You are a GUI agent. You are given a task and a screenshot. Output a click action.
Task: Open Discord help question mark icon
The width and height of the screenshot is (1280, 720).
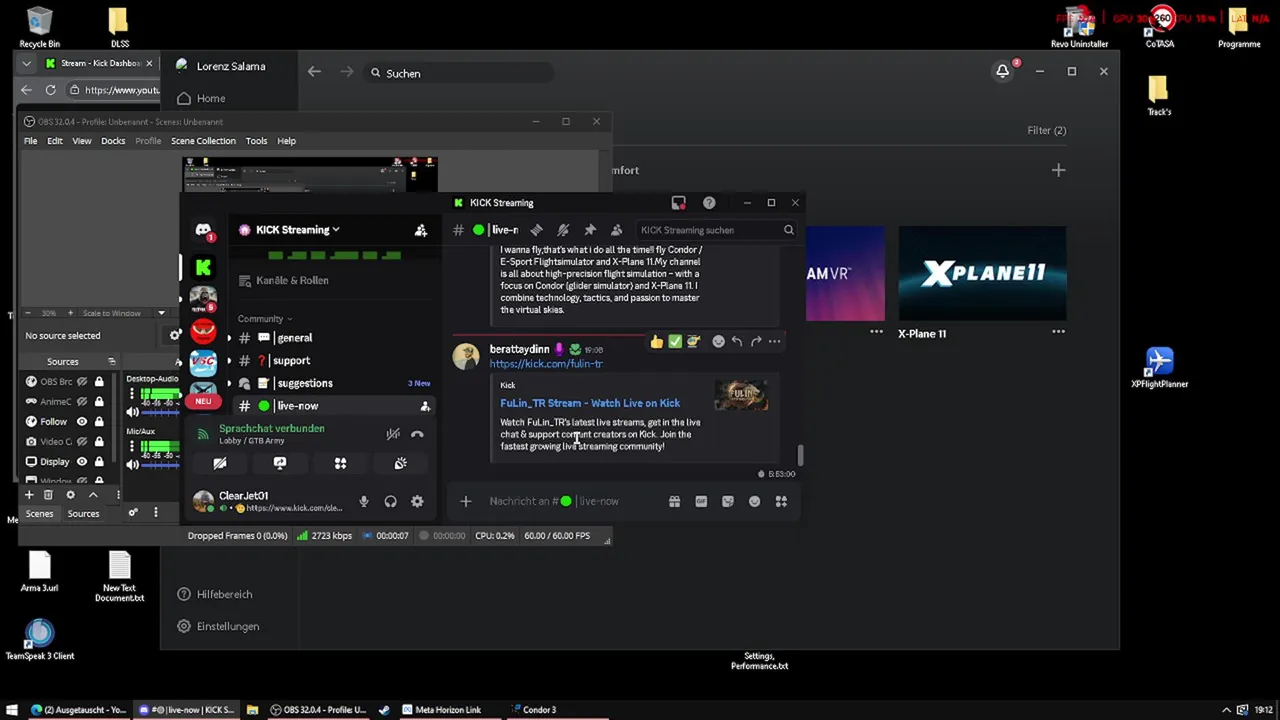coord(709,203)
